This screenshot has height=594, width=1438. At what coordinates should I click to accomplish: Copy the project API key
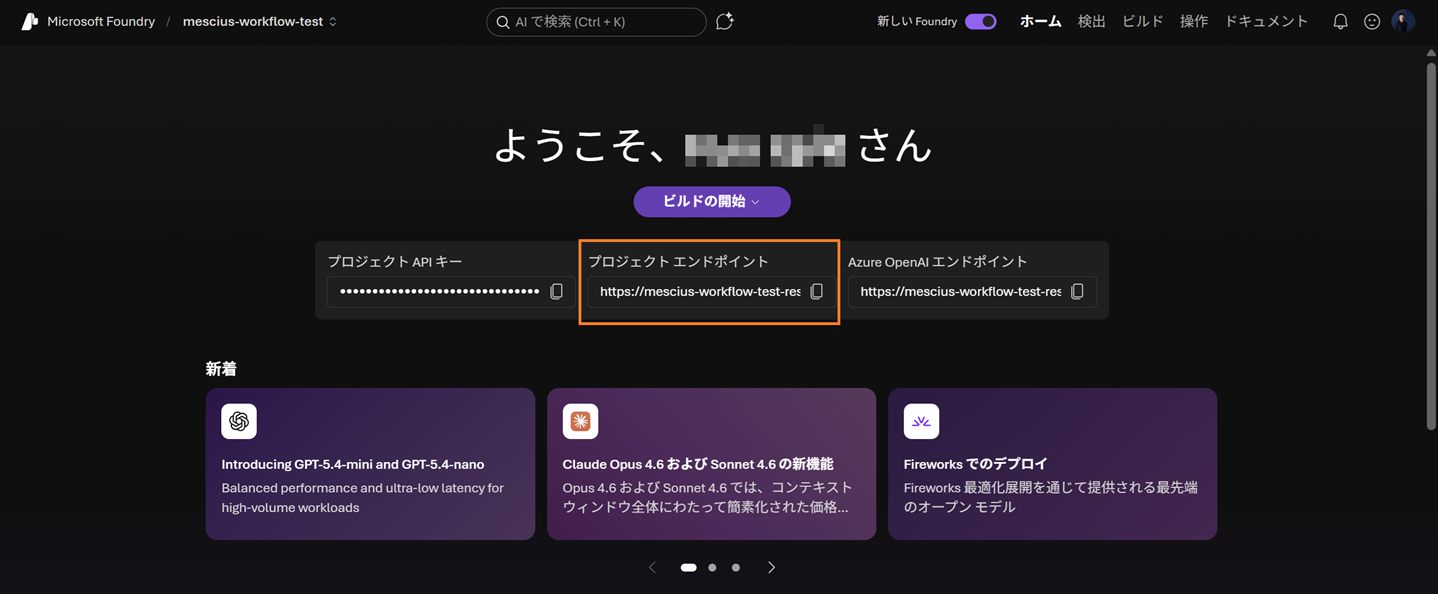click(x=557, y=292)
